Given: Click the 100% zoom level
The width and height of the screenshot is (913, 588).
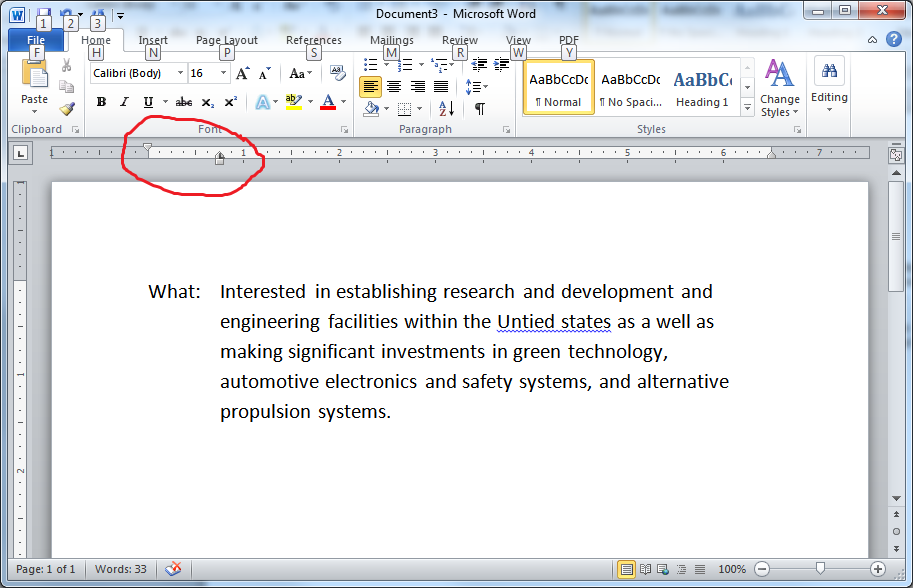Looking at the screenshot, I should point(732,569).
